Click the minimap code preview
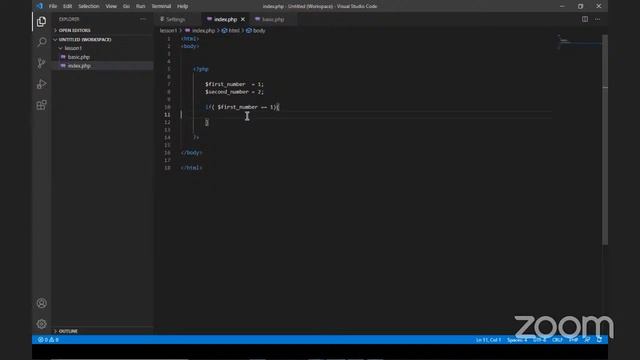 point(579,42)
